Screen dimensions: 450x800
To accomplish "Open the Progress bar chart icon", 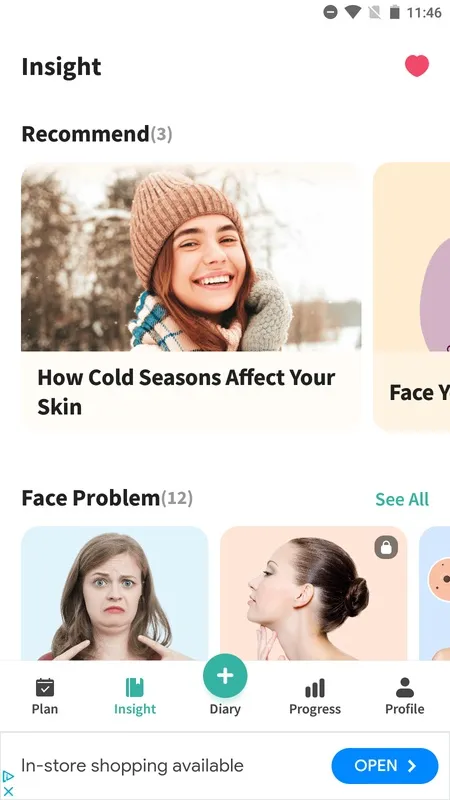I will (315, 688).
